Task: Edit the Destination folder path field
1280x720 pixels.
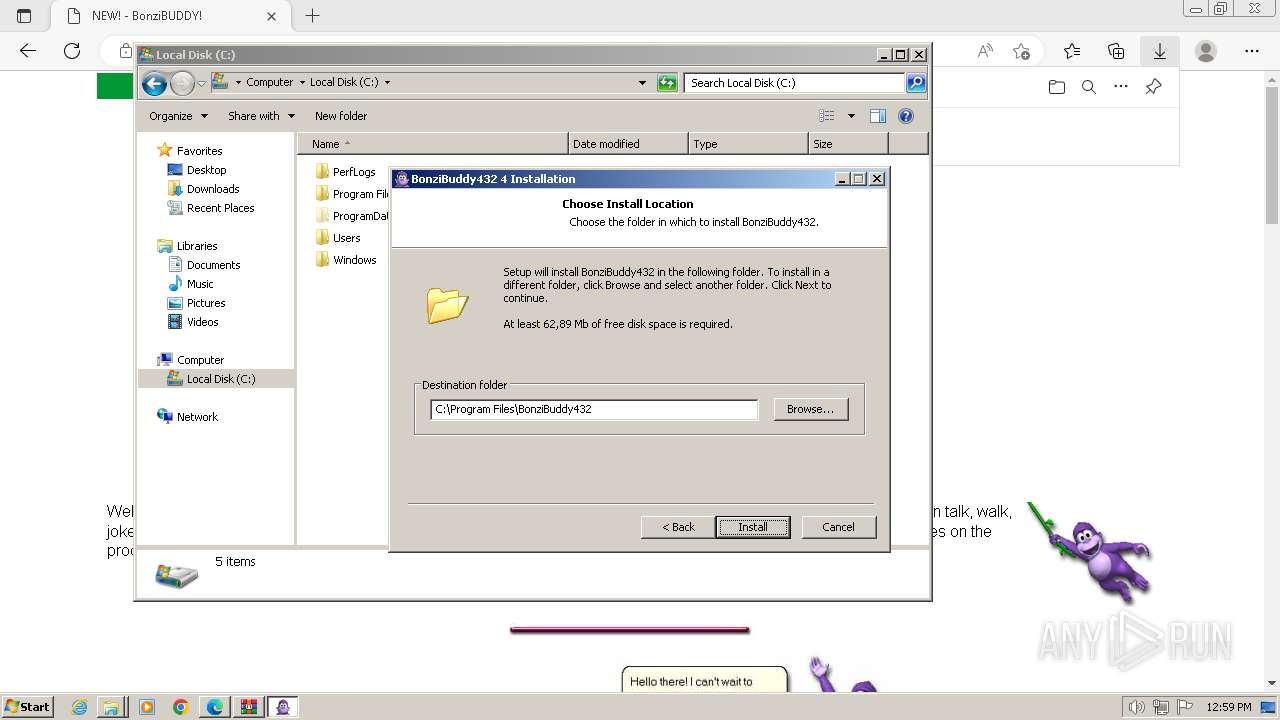Action: coord(594,409)
